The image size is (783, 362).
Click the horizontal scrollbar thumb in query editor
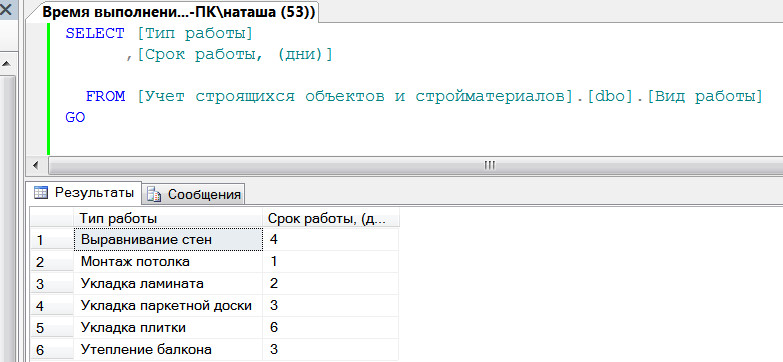(489, 165)
